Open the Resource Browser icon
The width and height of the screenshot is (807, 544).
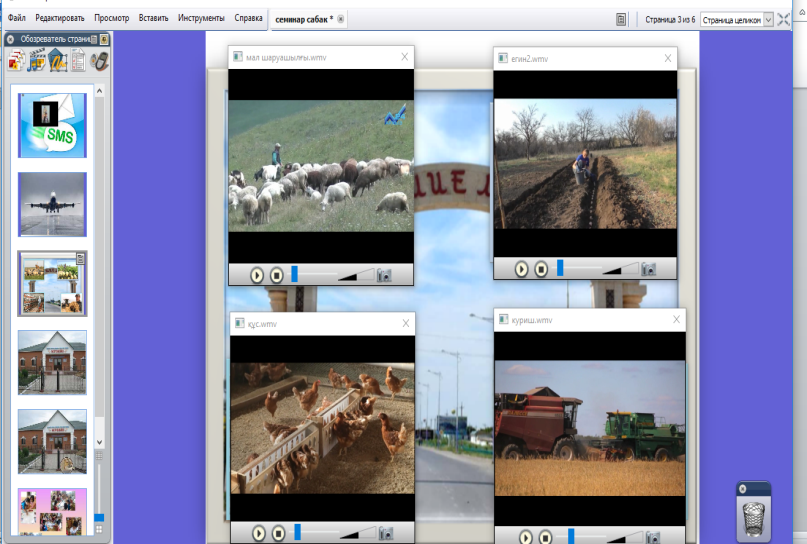click(x=37, y=60)
